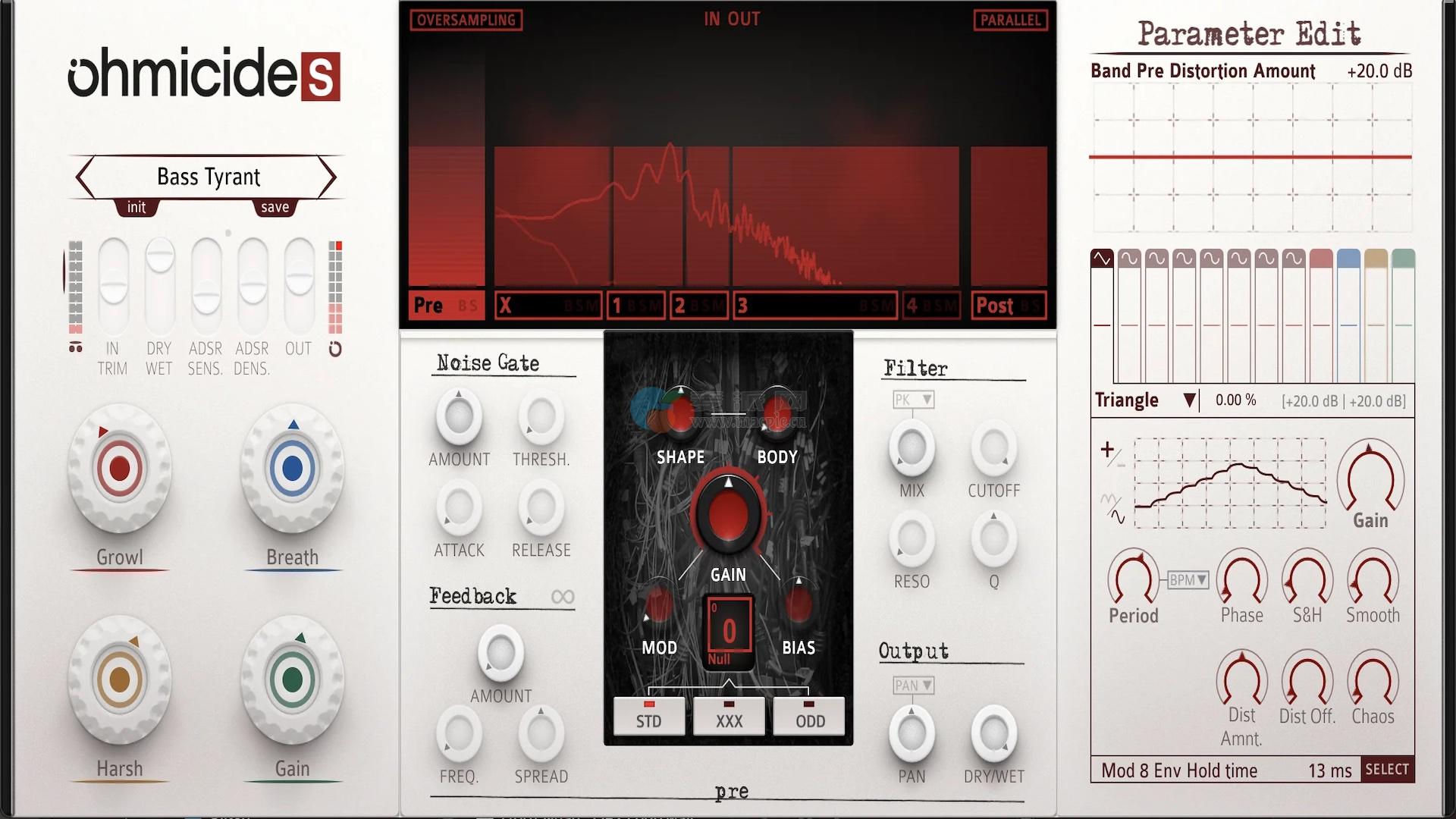Click the large red GAIN knob
This screenshot has width=1456, height=819.
coord(728,514)
